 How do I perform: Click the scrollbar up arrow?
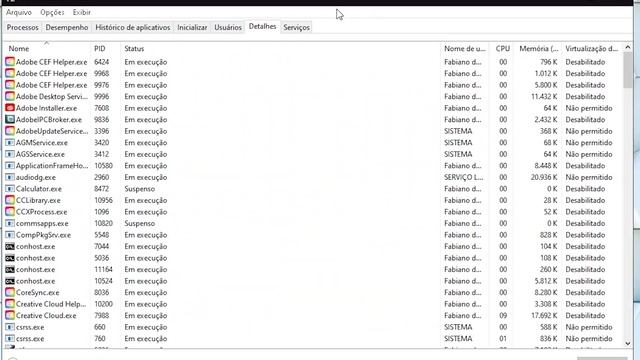pos(627,47)
